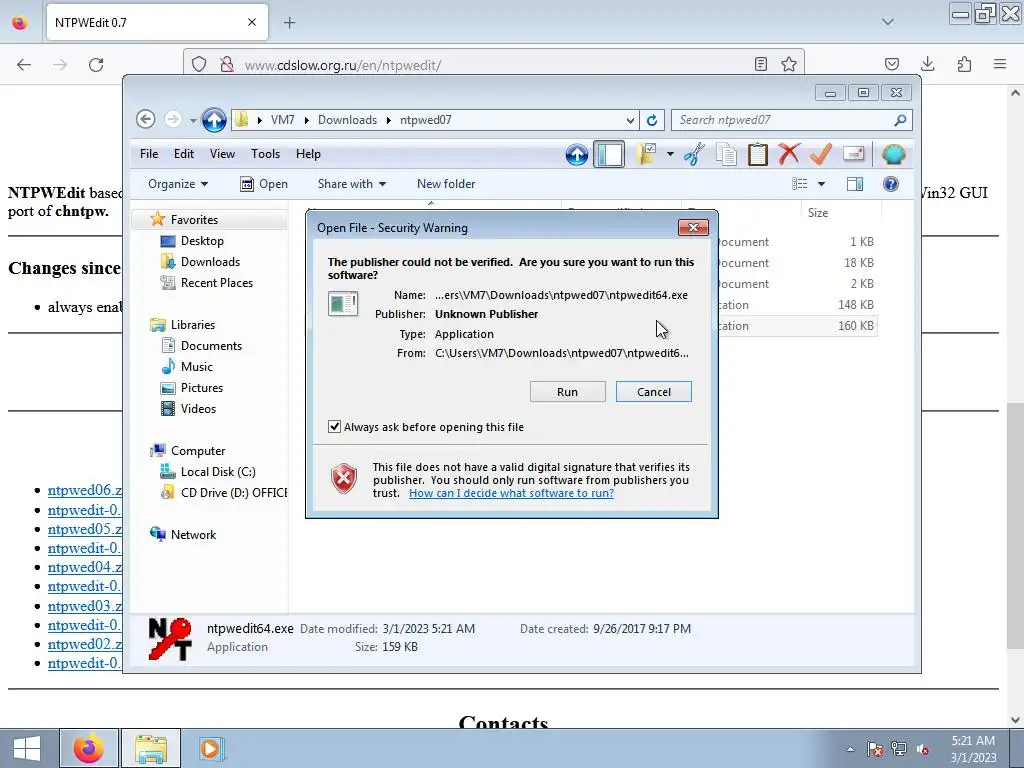Open Firefox application hamburger menu
1024x768 pixels.
(1000, 64)
